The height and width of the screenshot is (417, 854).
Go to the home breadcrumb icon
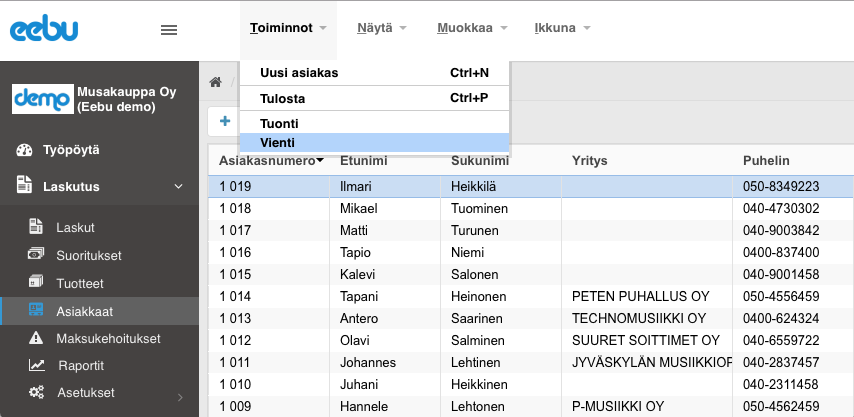click(x=216, y=82)
